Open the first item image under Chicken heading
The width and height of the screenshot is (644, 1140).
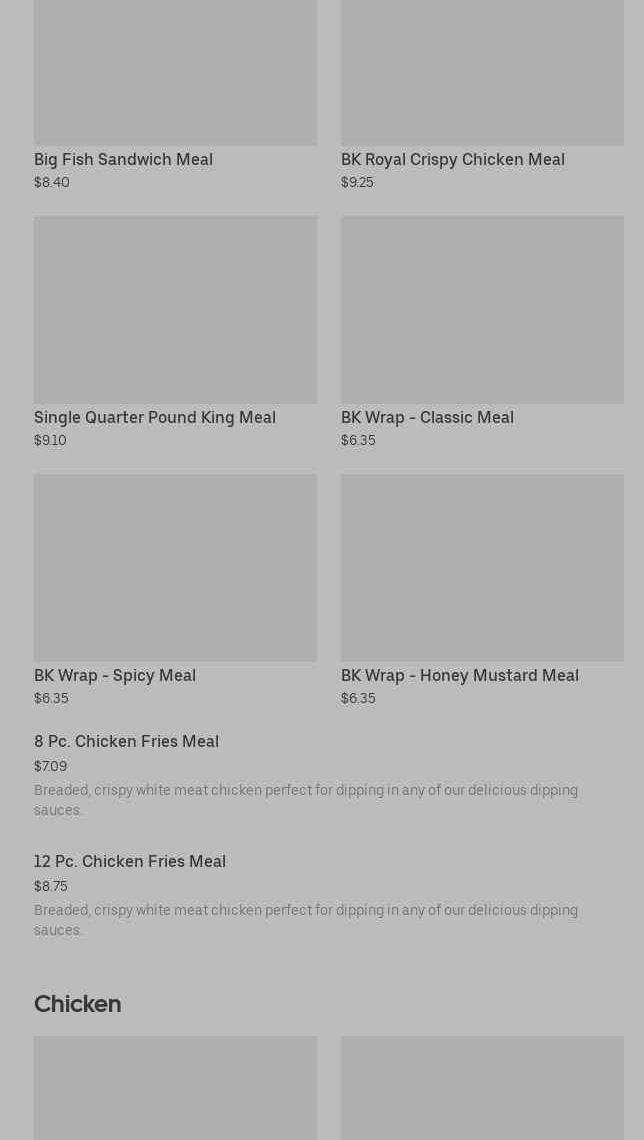175,1087
